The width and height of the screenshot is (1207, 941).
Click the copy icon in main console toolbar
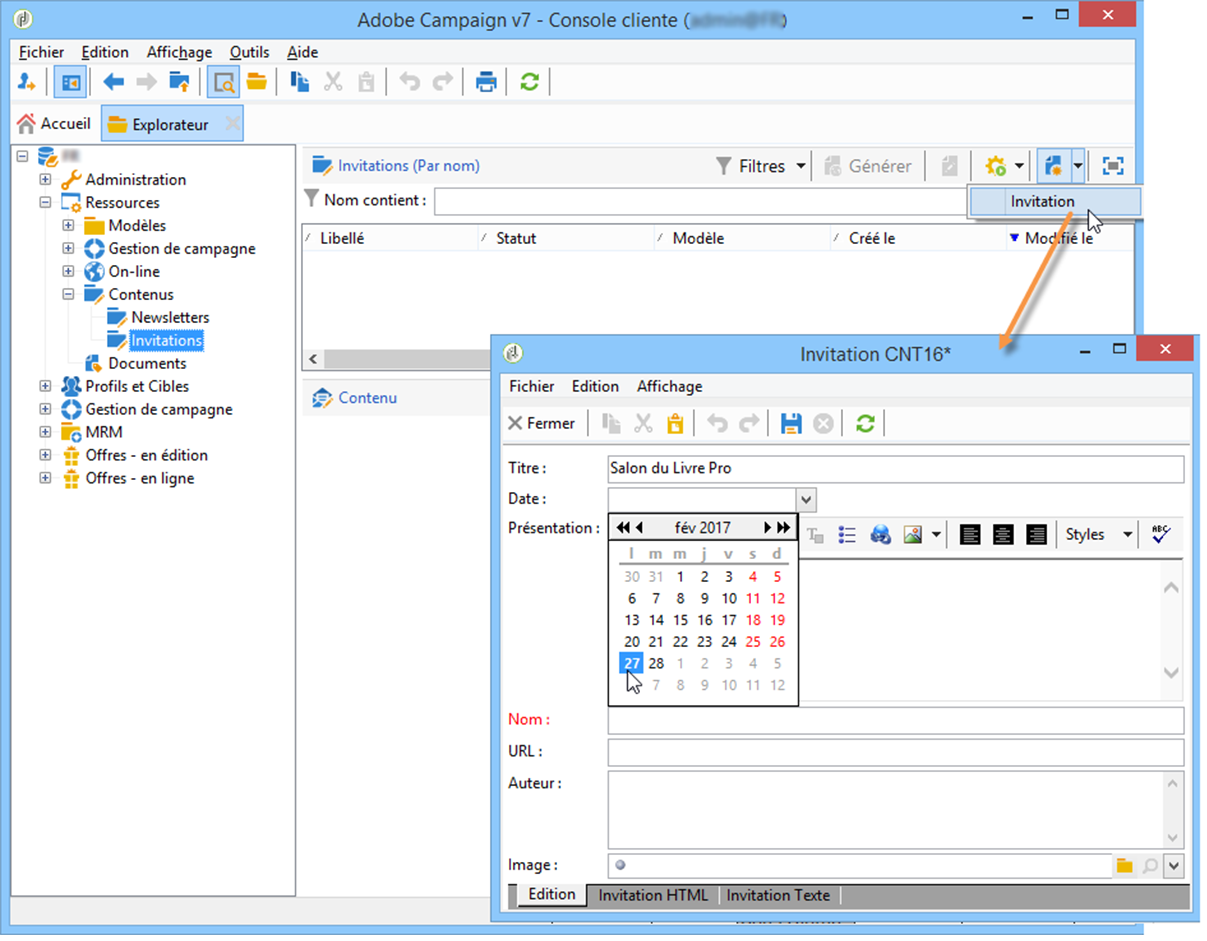pos(300,83)
